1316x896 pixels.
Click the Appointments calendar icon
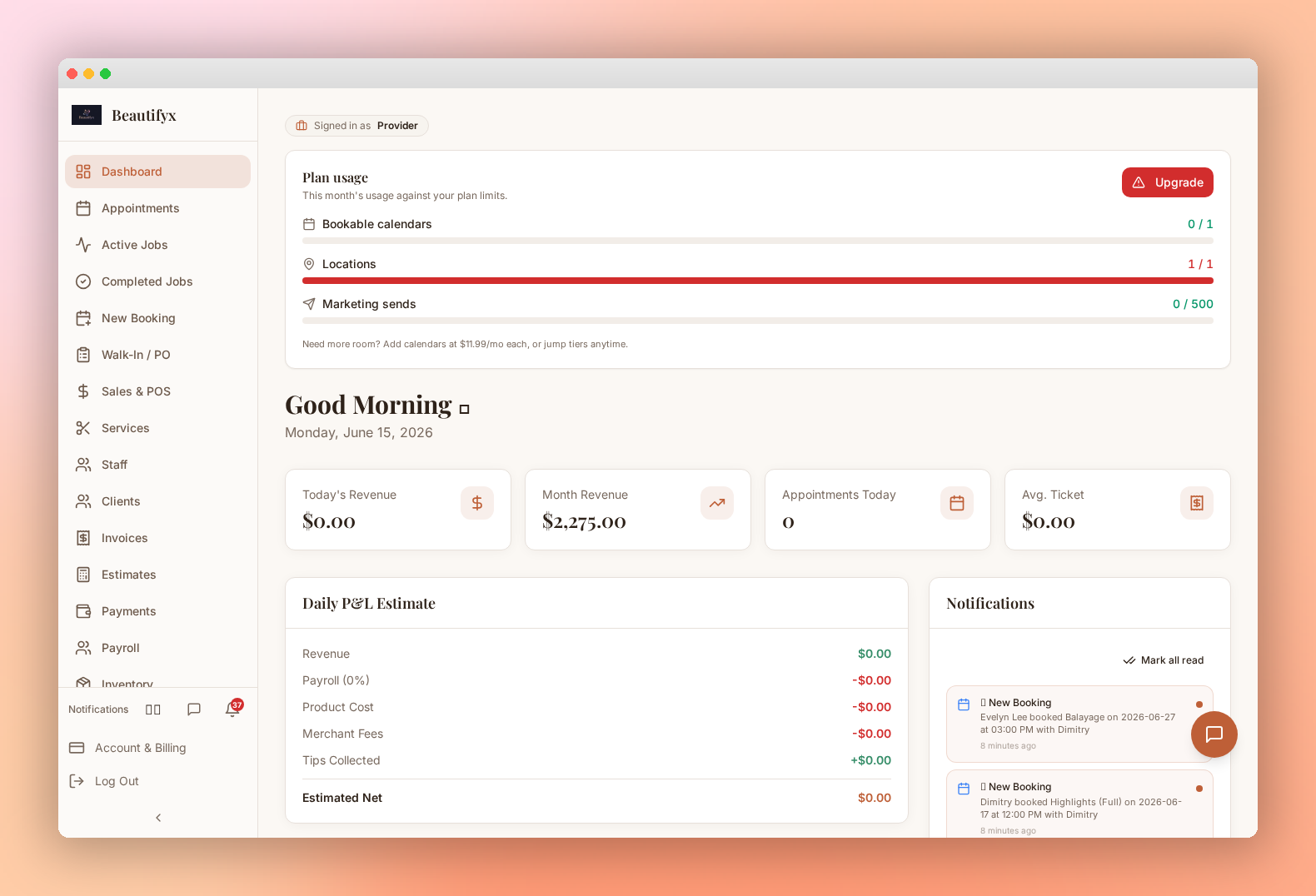pyautogui.click(x=83, y=208)
